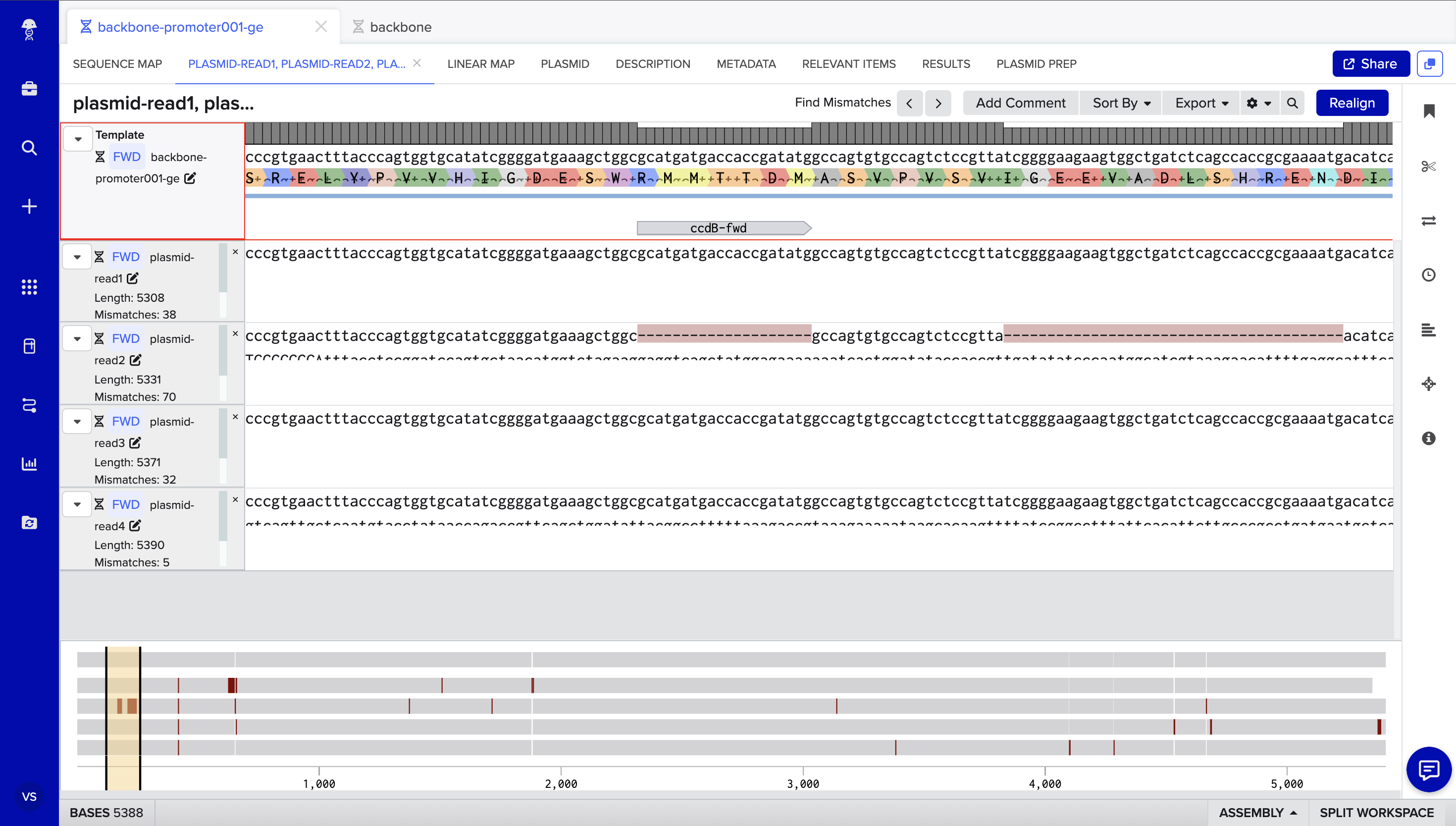This screenshot has width=1456, height=826.
Task: Go to next mismatch arrow
Action: pyautogui.click(x=938, y=103)
